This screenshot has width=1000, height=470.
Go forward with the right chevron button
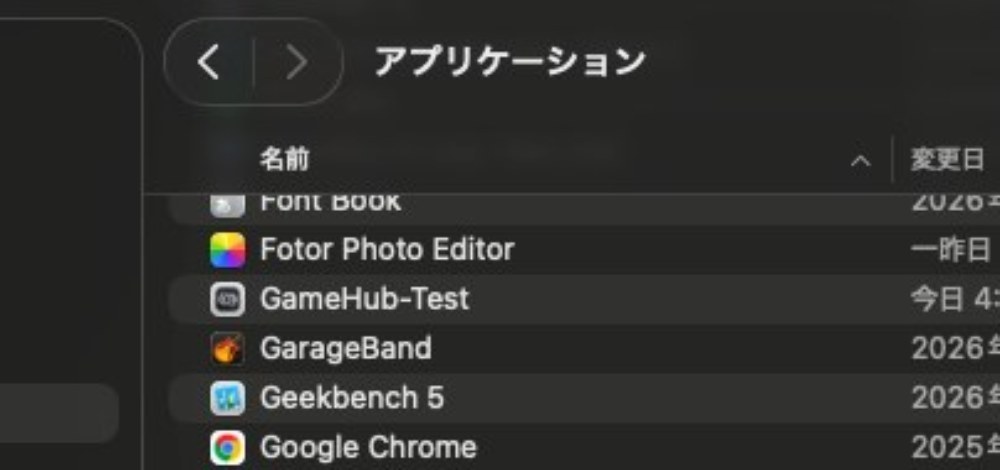[297, 62]
